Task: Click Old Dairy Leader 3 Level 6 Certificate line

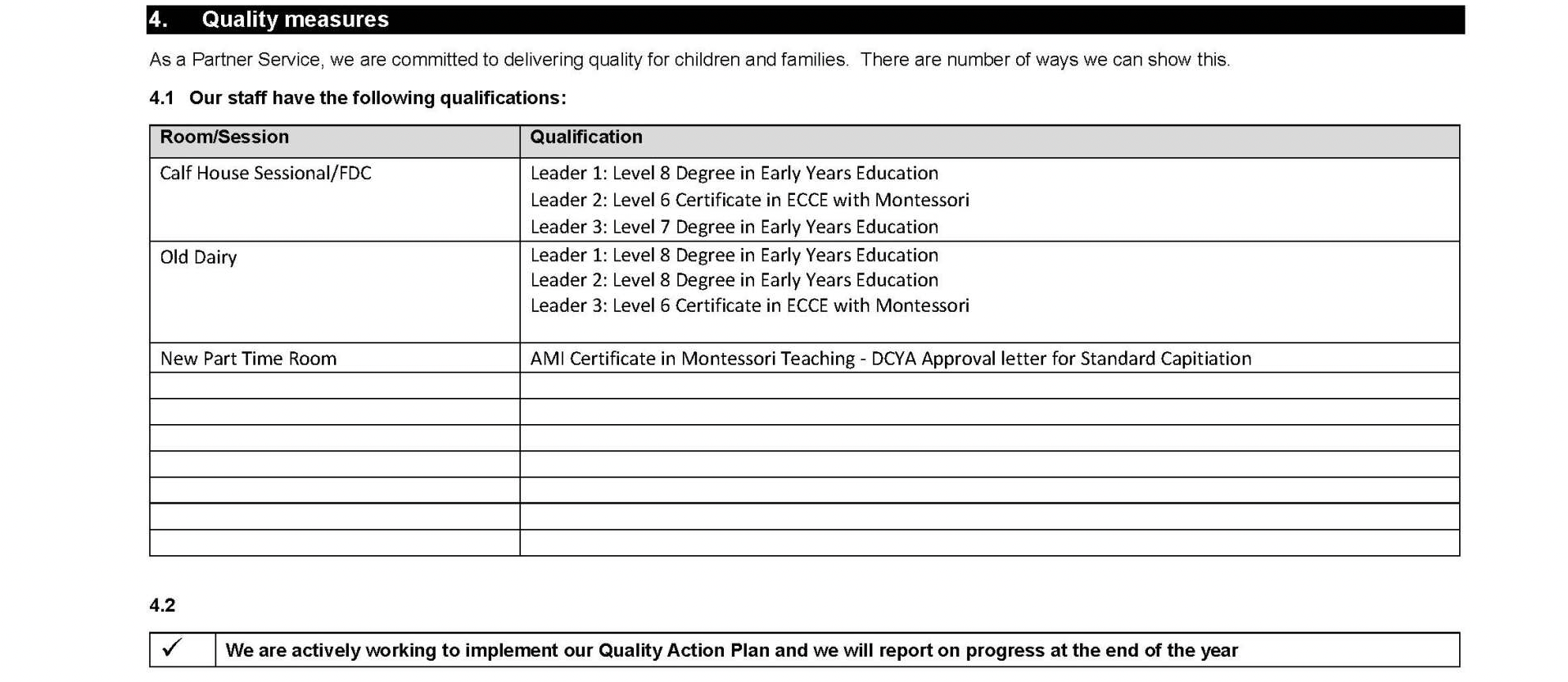Action: (x=749, y=305)
